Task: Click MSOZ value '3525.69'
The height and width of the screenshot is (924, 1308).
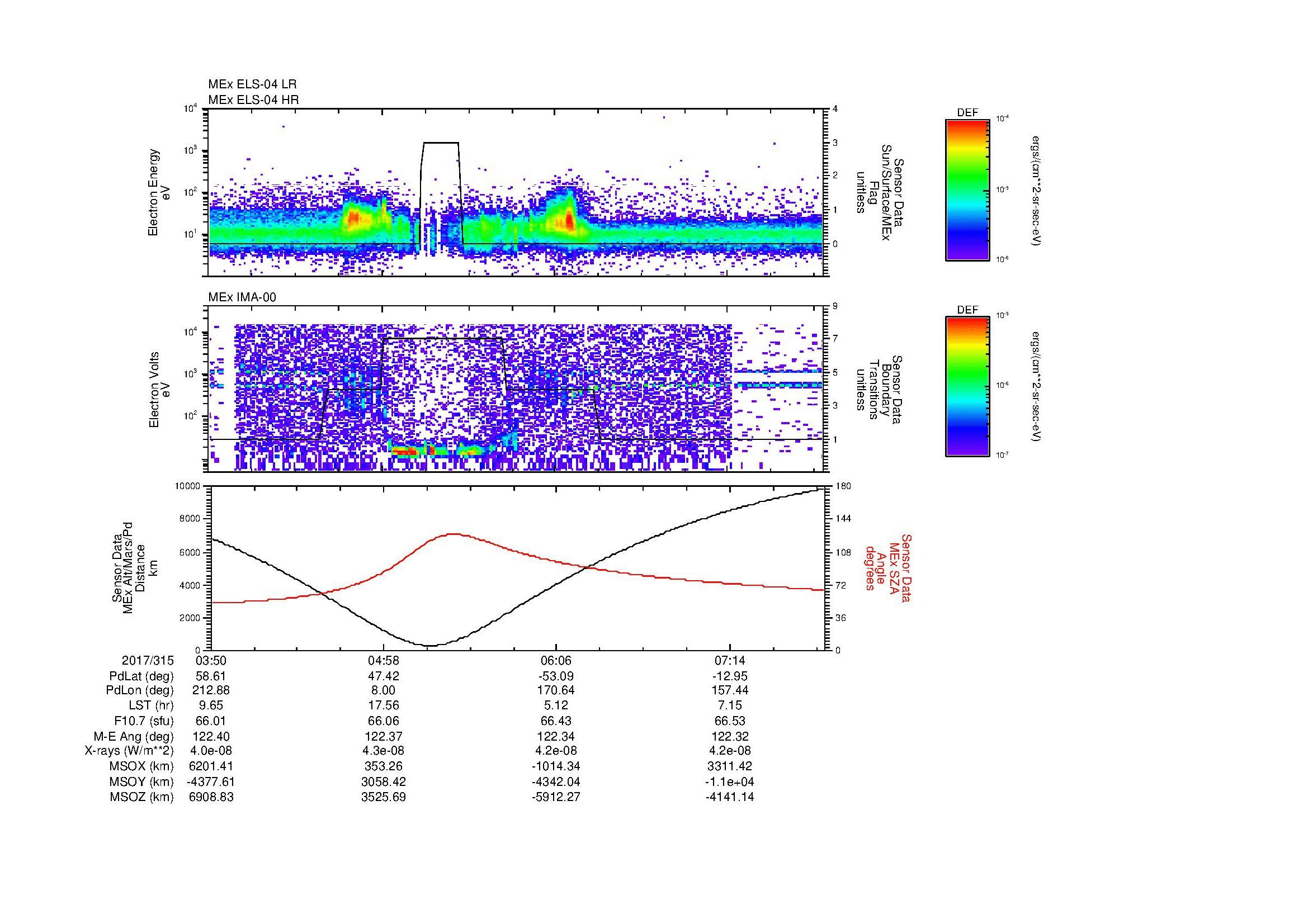Action: 384,797
